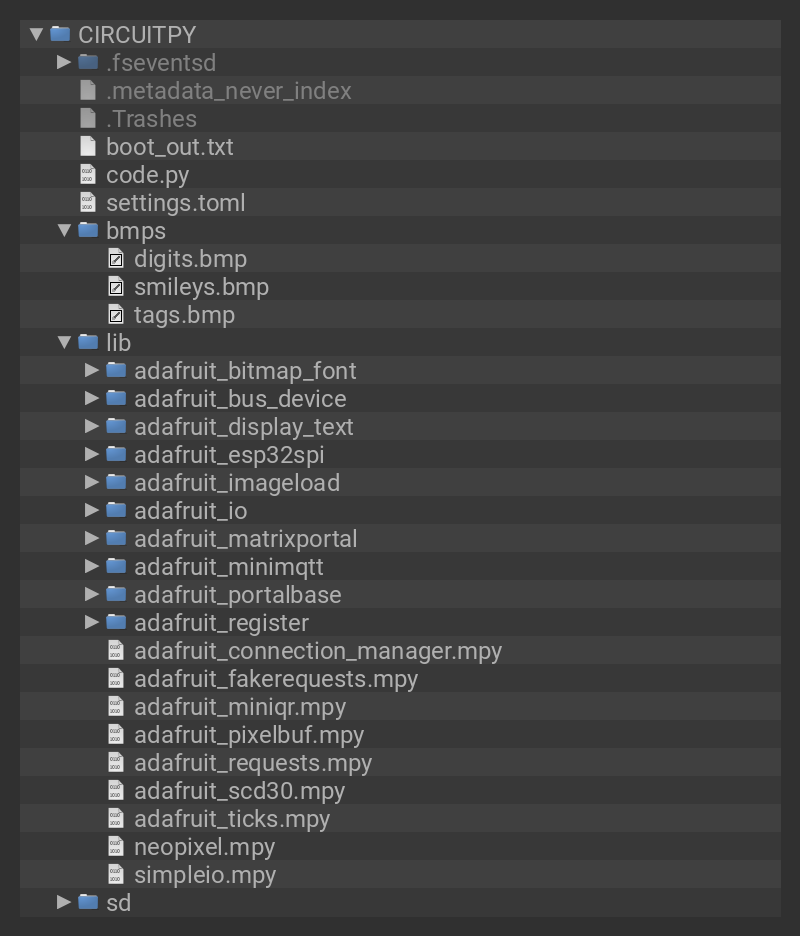Select adafruit_requests.mpy file name

(x=252, y=763)
